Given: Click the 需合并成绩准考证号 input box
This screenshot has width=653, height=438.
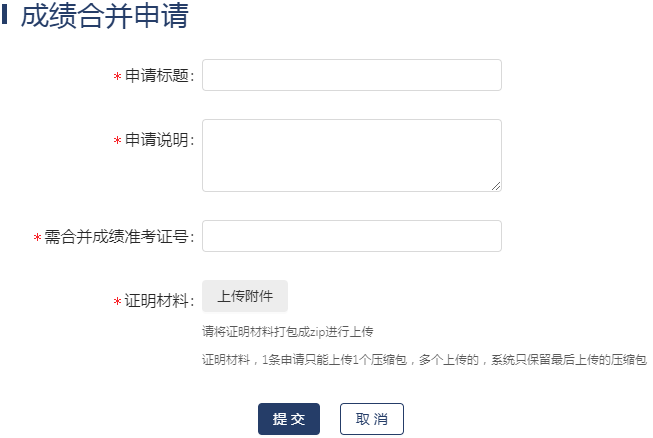Looking at the screenshot, I should click(351, 236).
